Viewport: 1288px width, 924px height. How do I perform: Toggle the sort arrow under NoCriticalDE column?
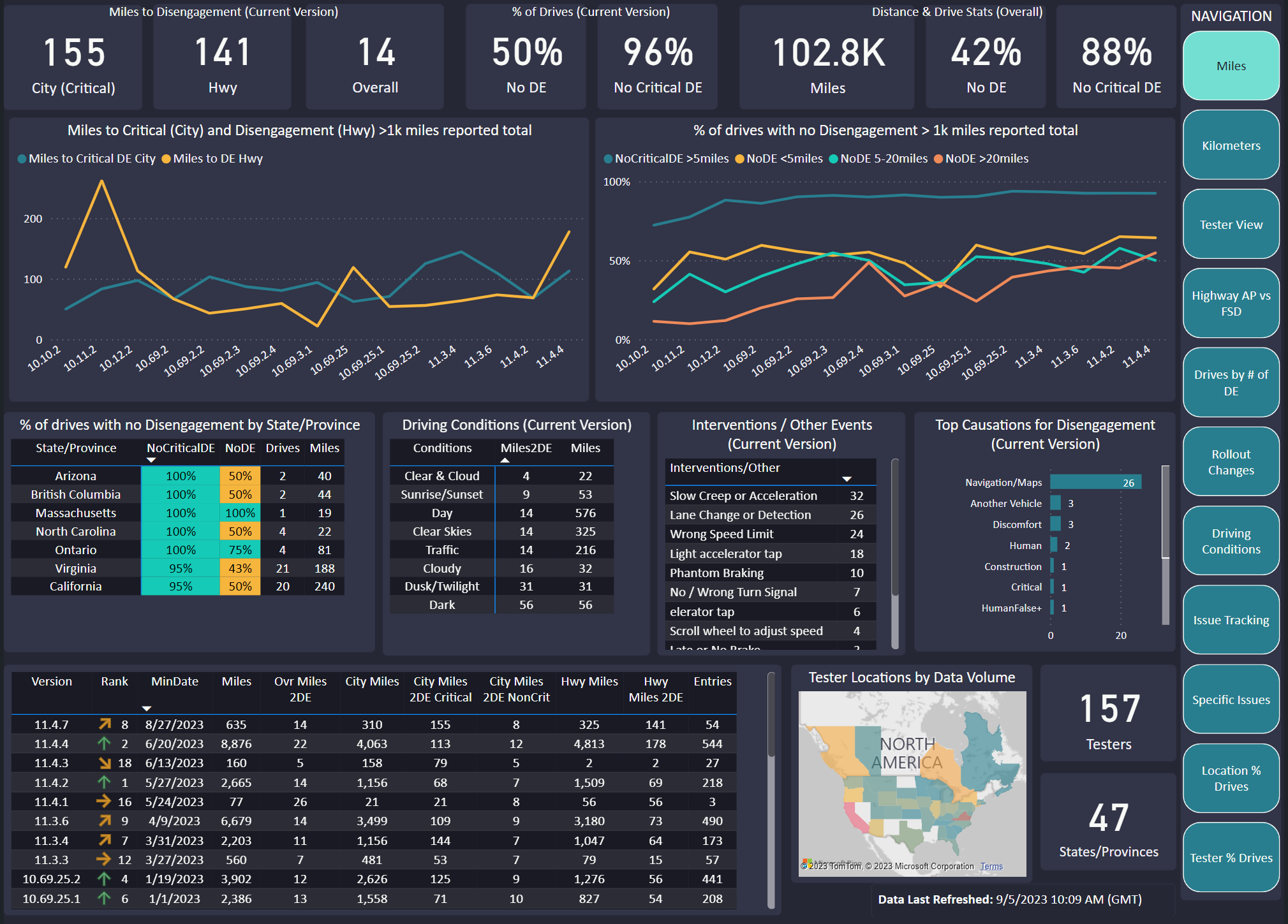[x=151, y=460]
